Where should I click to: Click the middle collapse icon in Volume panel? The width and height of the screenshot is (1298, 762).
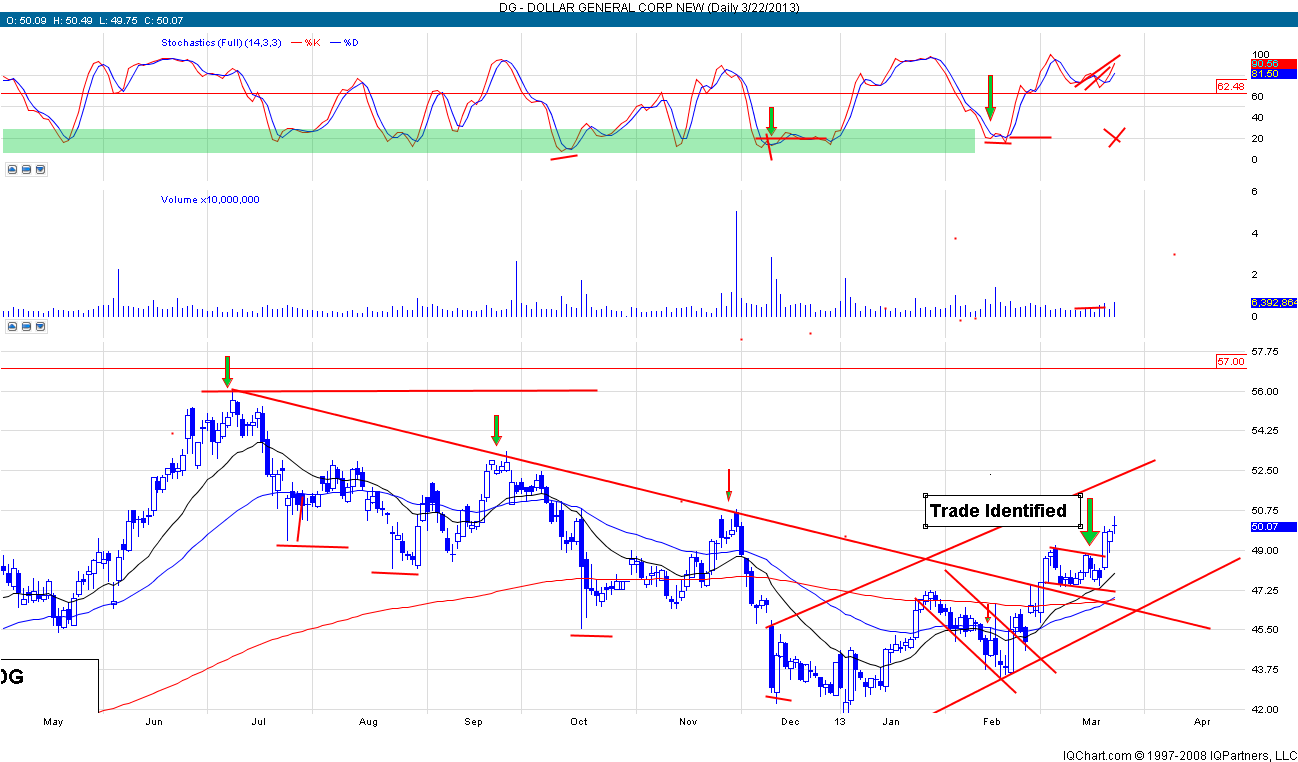click(x=26, y=326)
